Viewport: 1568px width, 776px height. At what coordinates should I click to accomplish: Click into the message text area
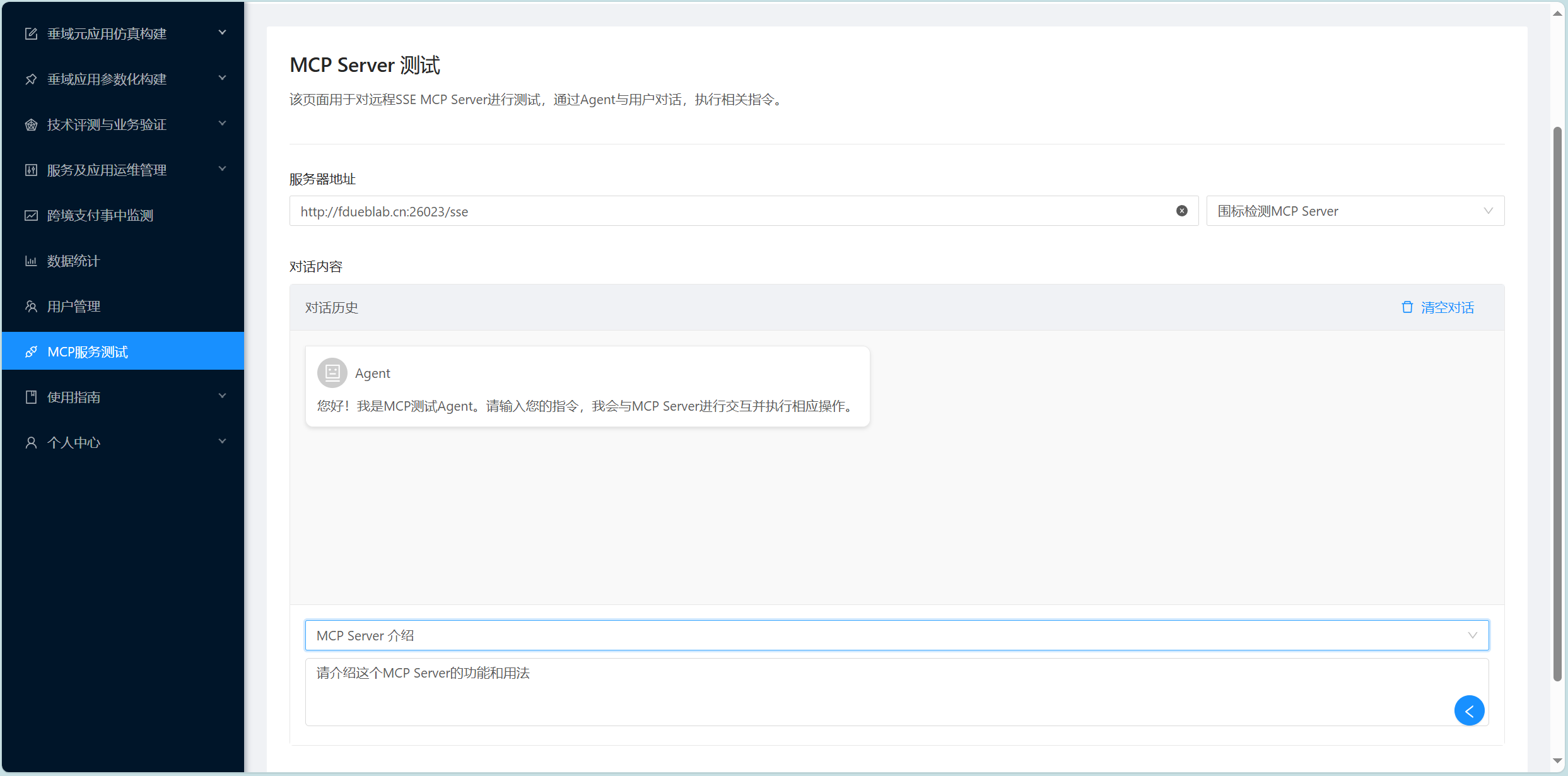(896, 692)
